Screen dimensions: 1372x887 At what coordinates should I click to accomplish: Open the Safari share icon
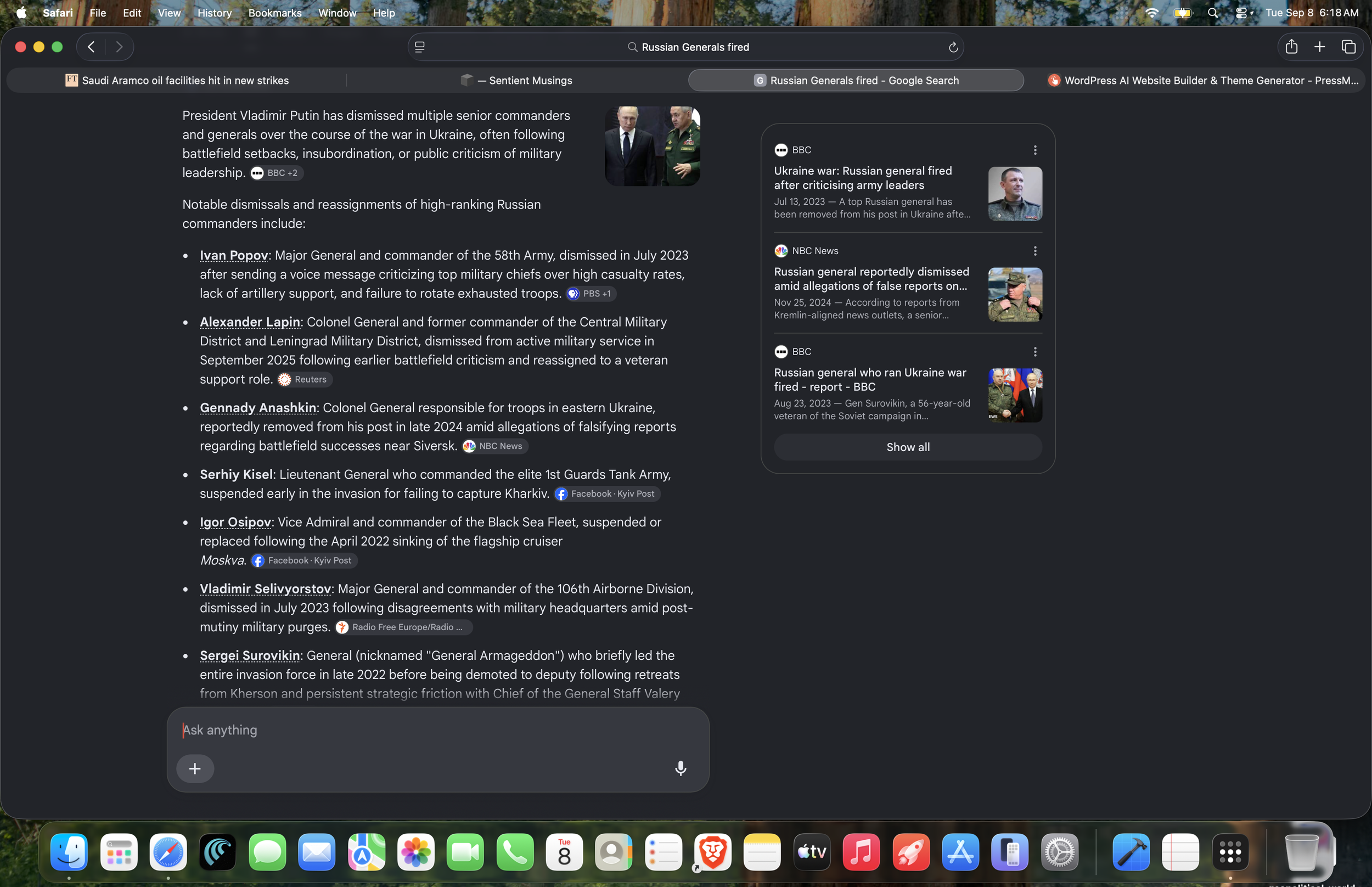1291,47
